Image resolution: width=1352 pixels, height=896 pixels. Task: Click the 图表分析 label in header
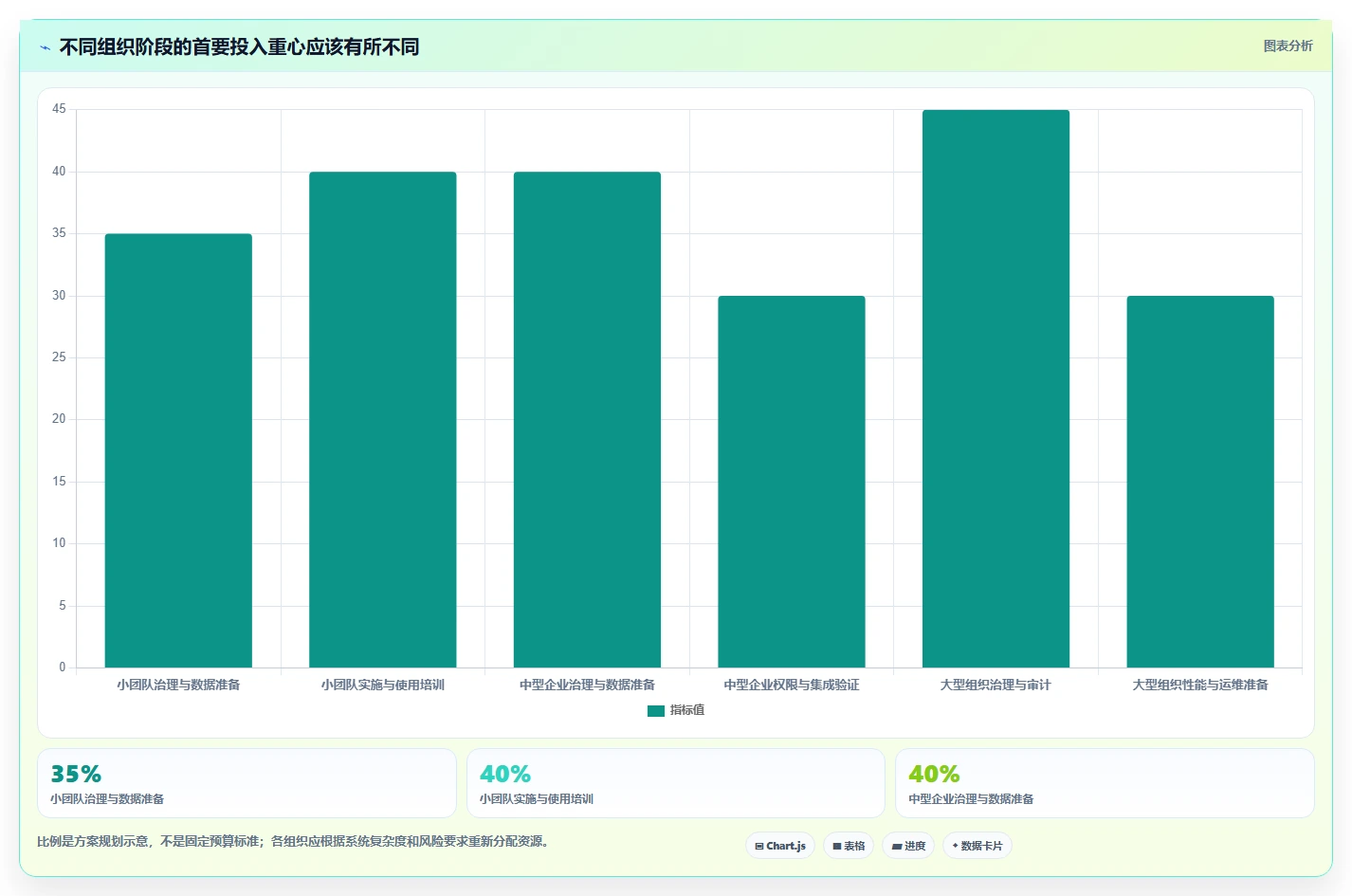point(1288,46)
